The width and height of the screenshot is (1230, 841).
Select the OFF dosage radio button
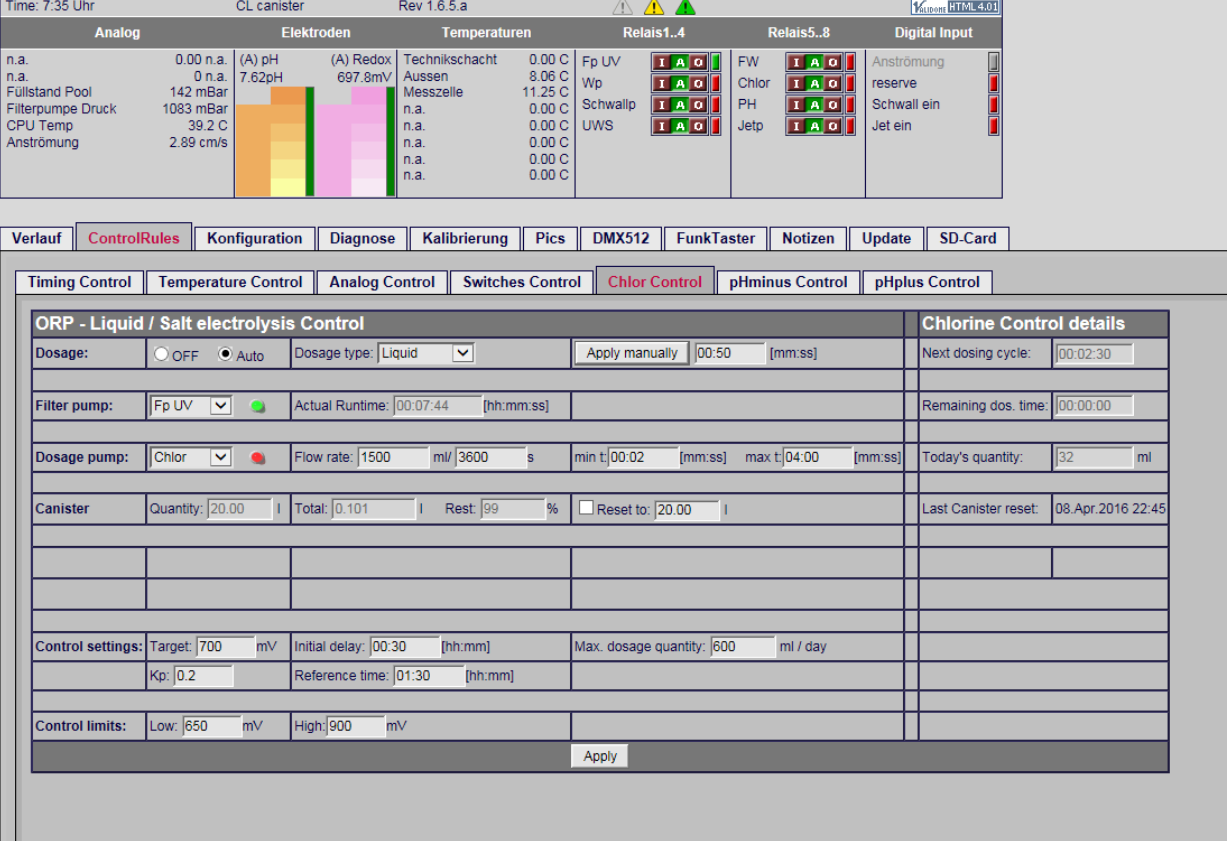click(161, 354)
